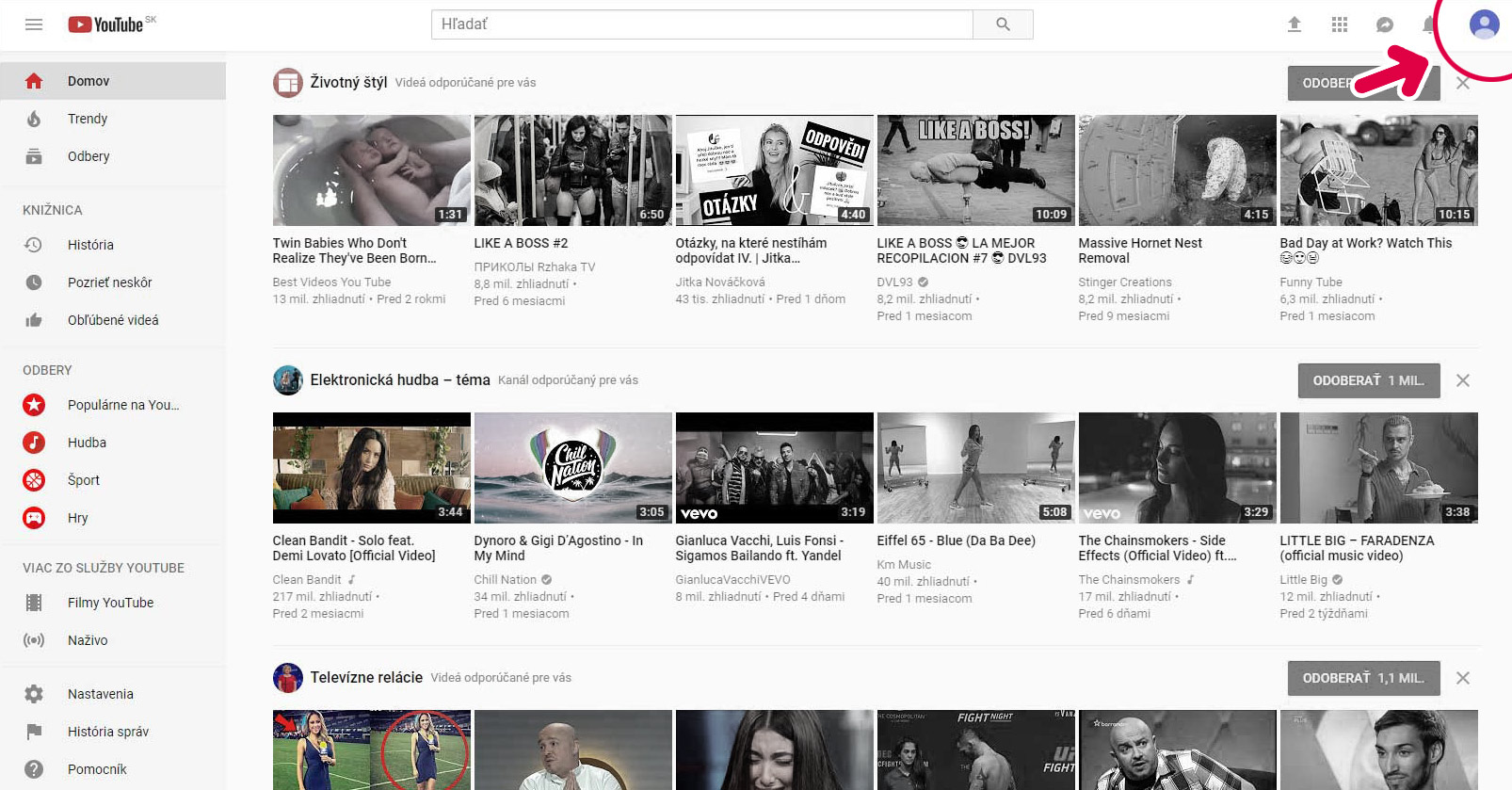This screenshot has height=790, width=1512.
Task: Click the thumbs-up Obľúbené icon
Action: (x=34, y=320)
